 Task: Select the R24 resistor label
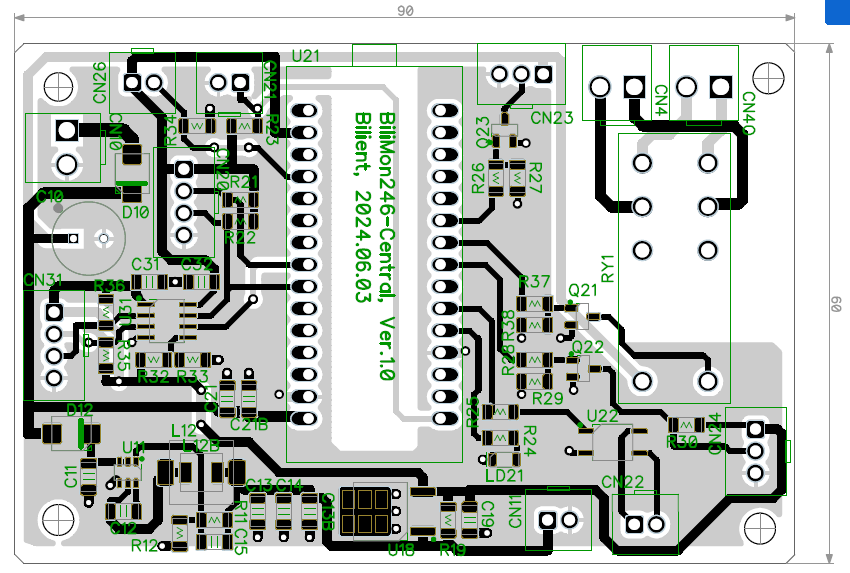pyautogui.click(x=530, y=441)
